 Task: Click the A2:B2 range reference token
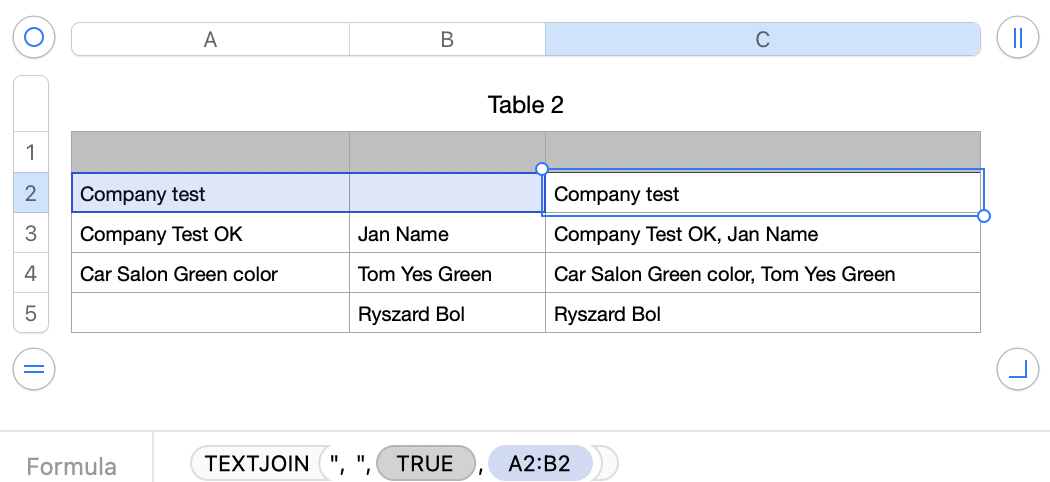540,464
